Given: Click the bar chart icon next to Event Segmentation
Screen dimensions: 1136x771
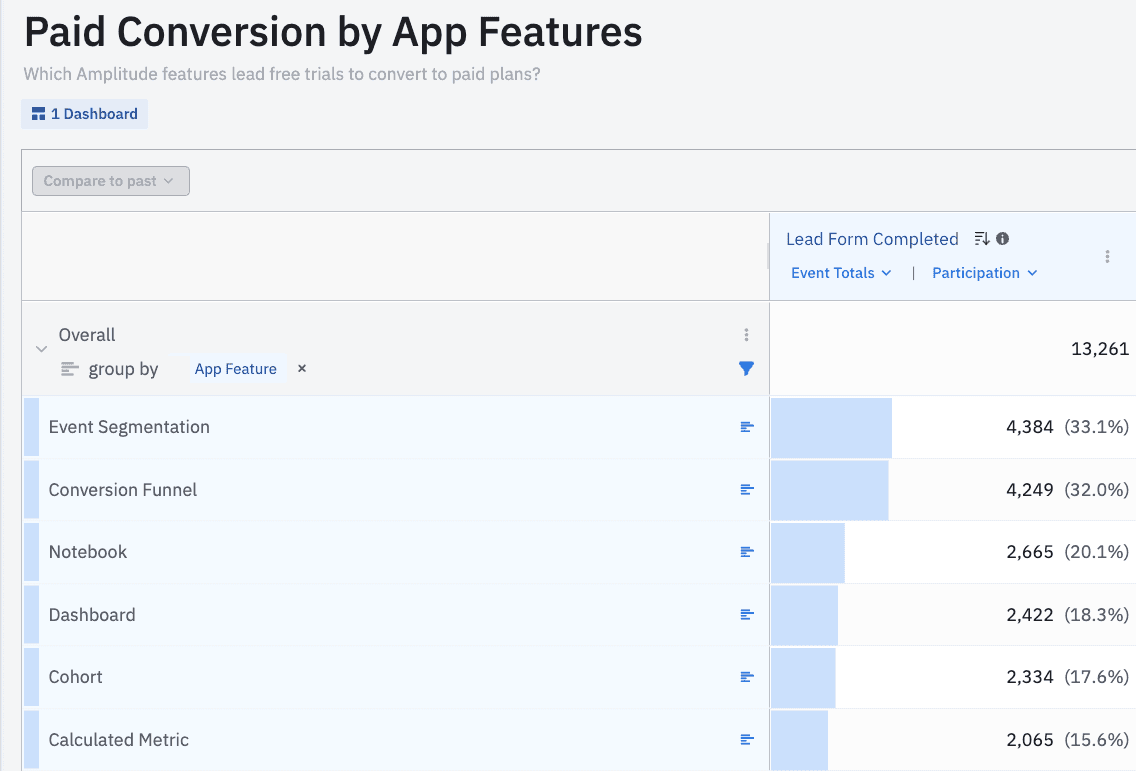Looking at the screenshot, I should [x=746, y=427].
